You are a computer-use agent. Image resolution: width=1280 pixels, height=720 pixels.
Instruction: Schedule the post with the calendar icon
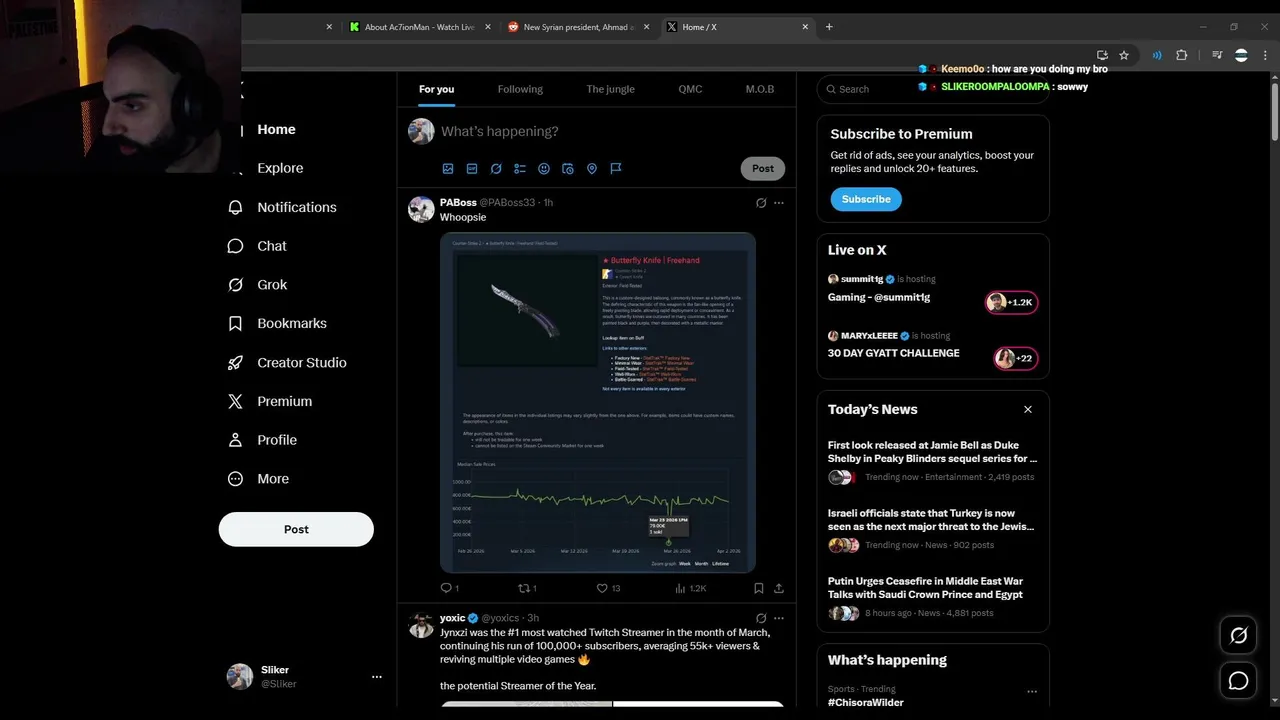point(568,169)
